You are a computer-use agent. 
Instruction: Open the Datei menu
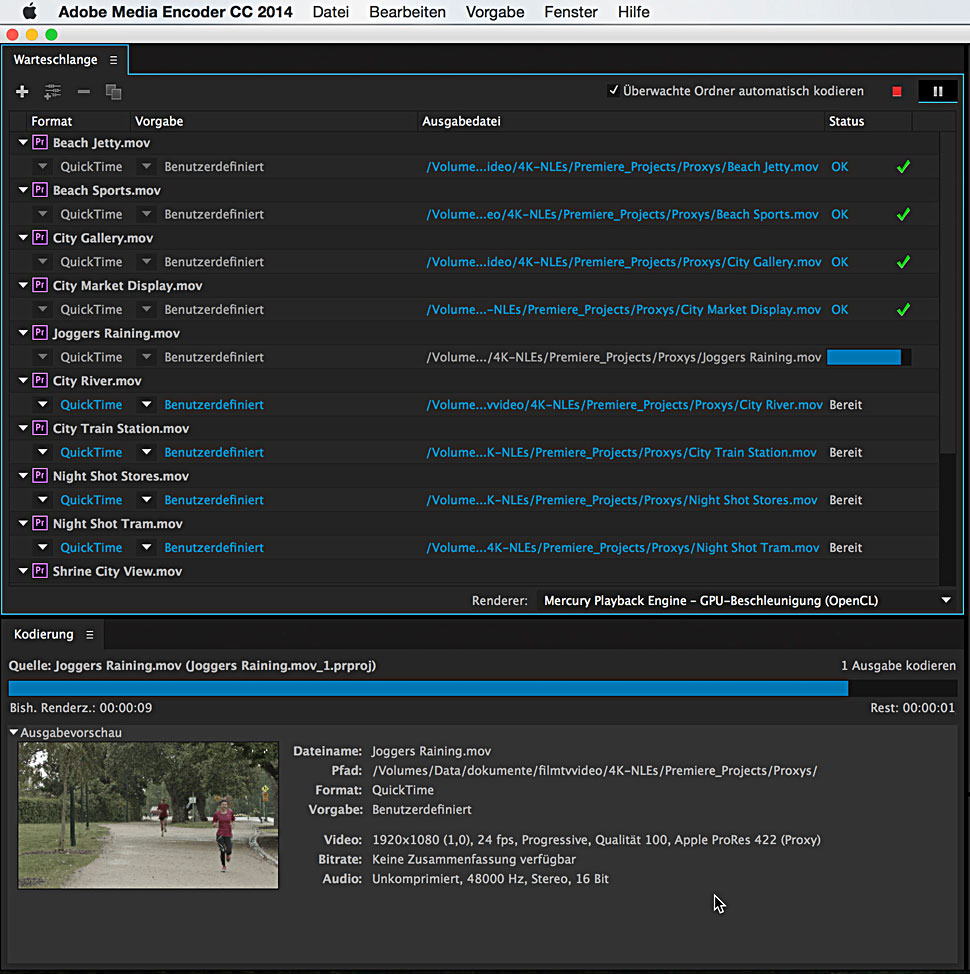pyautogui.click(x=330, y=12)
